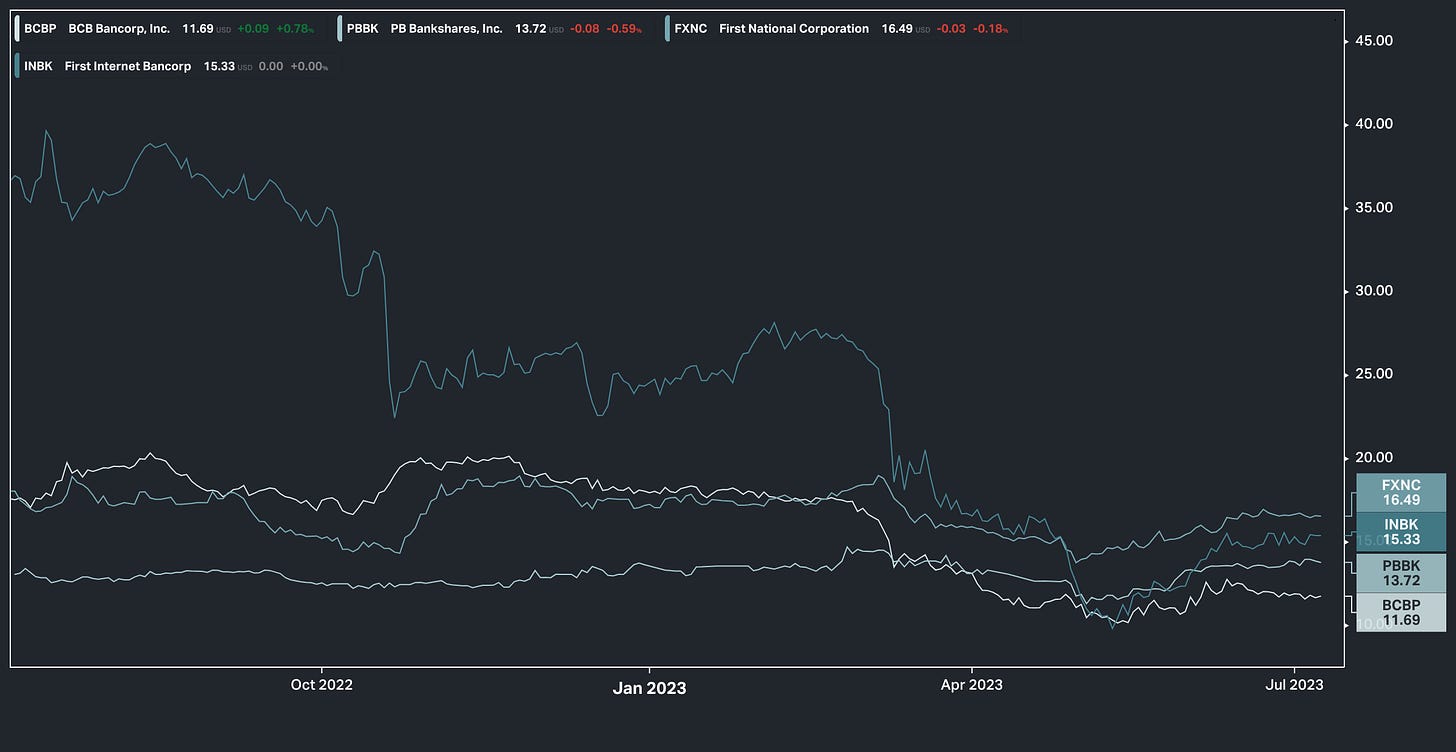Click PBBK price value 13.72 in legend
The width and height of the screenshot is (1456, 752).
tap(531, 29)
